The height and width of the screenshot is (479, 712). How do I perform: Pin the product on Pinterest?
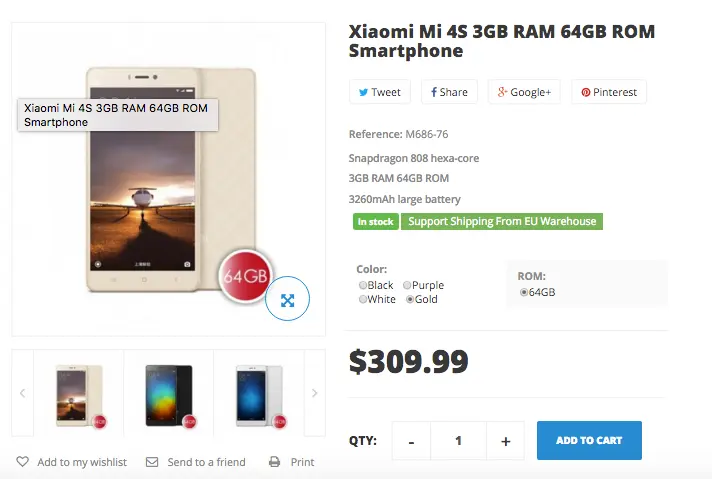[x=609, y=92]
